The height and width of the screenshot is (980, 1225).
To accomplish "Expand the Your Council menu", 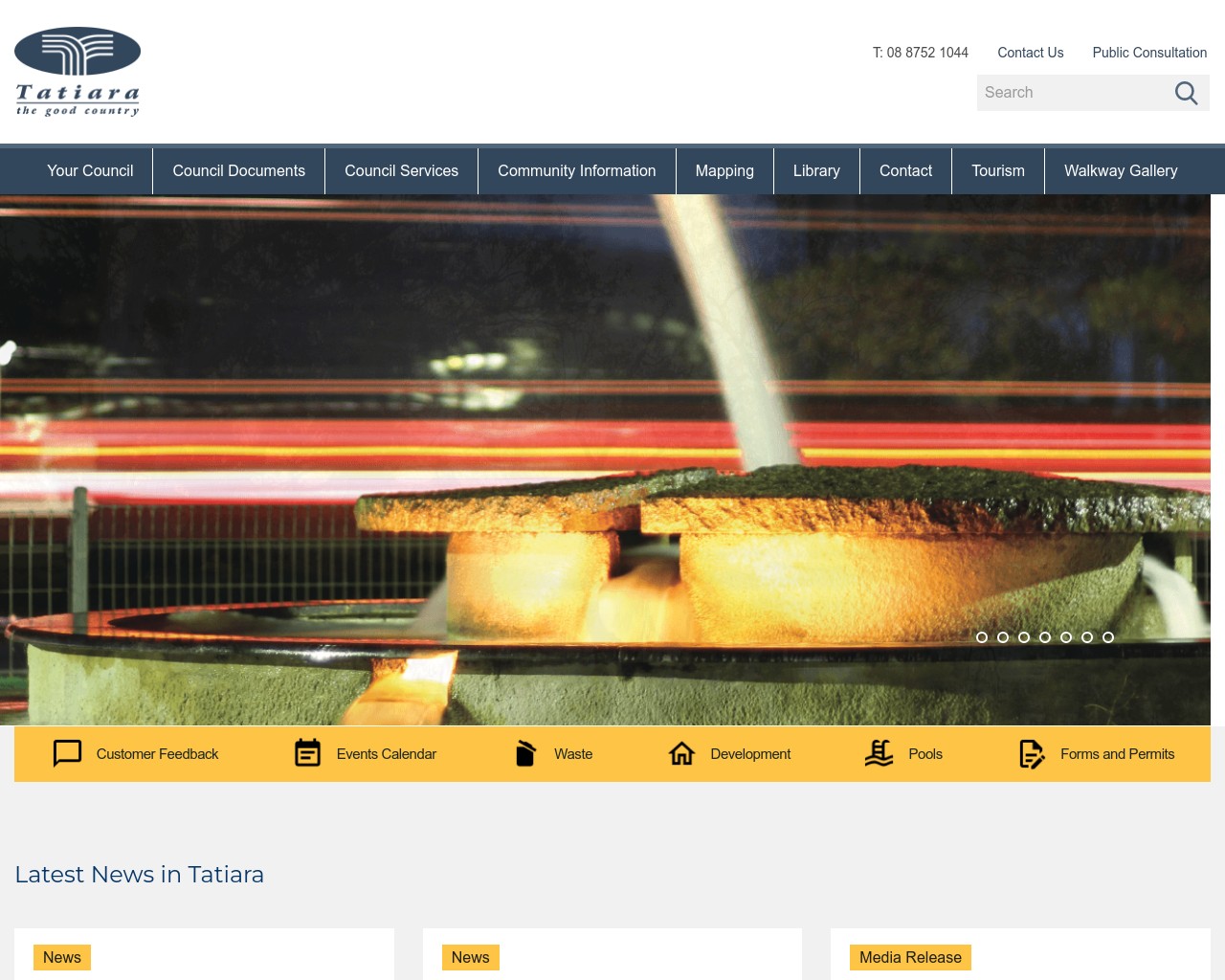I will coord(90,171).
